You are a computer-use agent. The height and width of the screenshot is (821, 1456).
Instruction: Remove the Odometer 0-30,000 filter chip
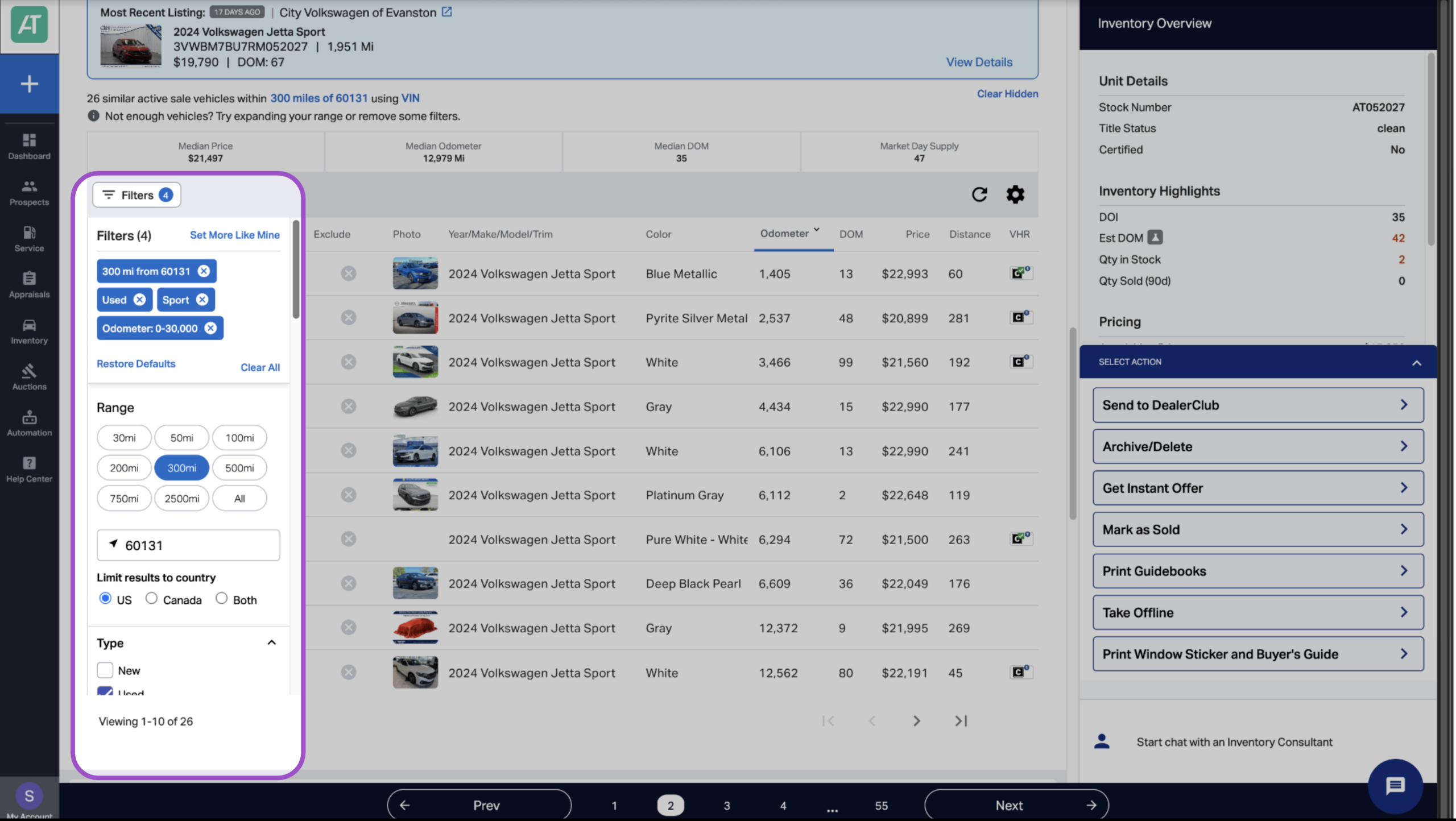210,328
